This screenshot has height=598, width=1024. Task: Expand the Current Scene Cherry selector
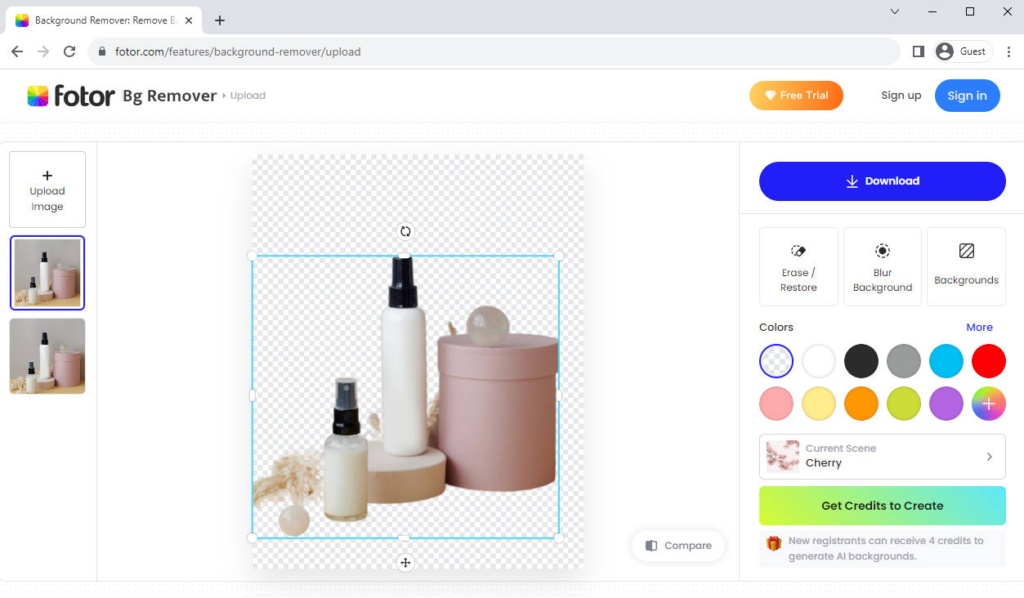click(x=882, y=456)
